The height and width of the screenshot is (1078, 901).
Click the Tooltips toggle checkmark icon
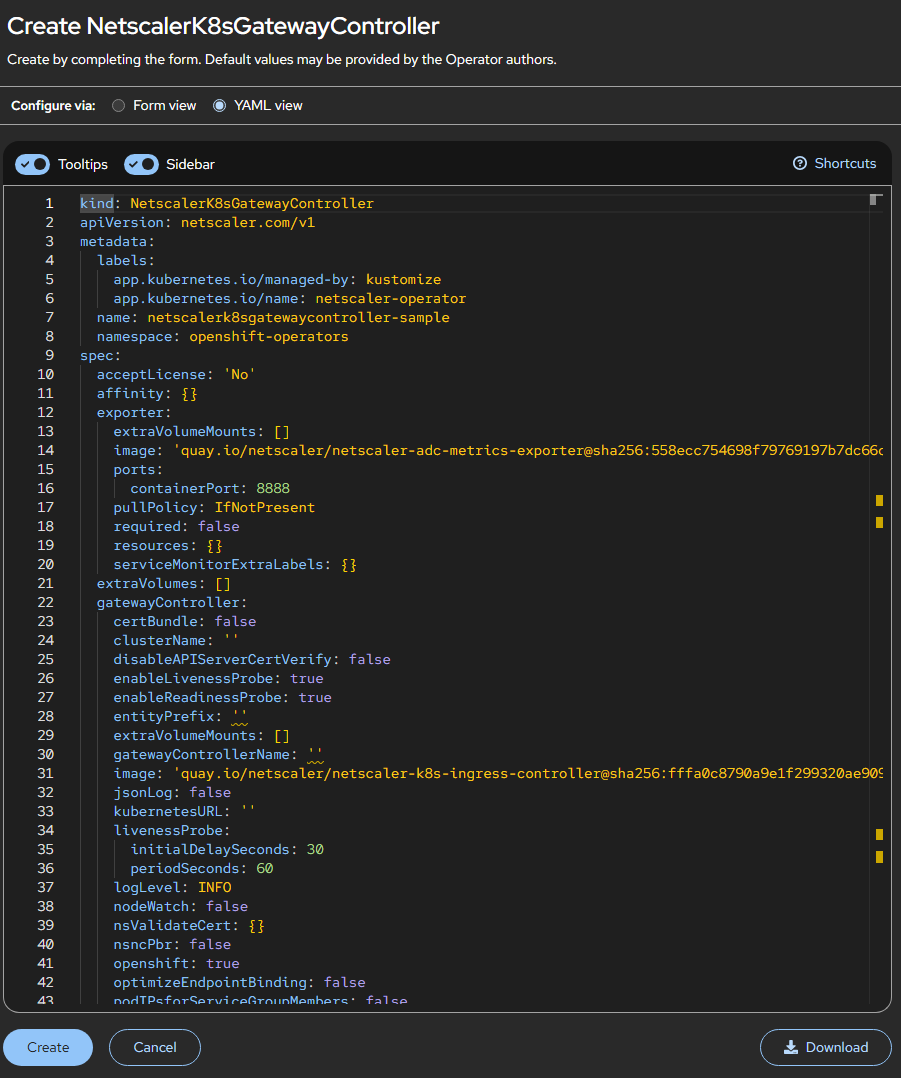point(27,163)
